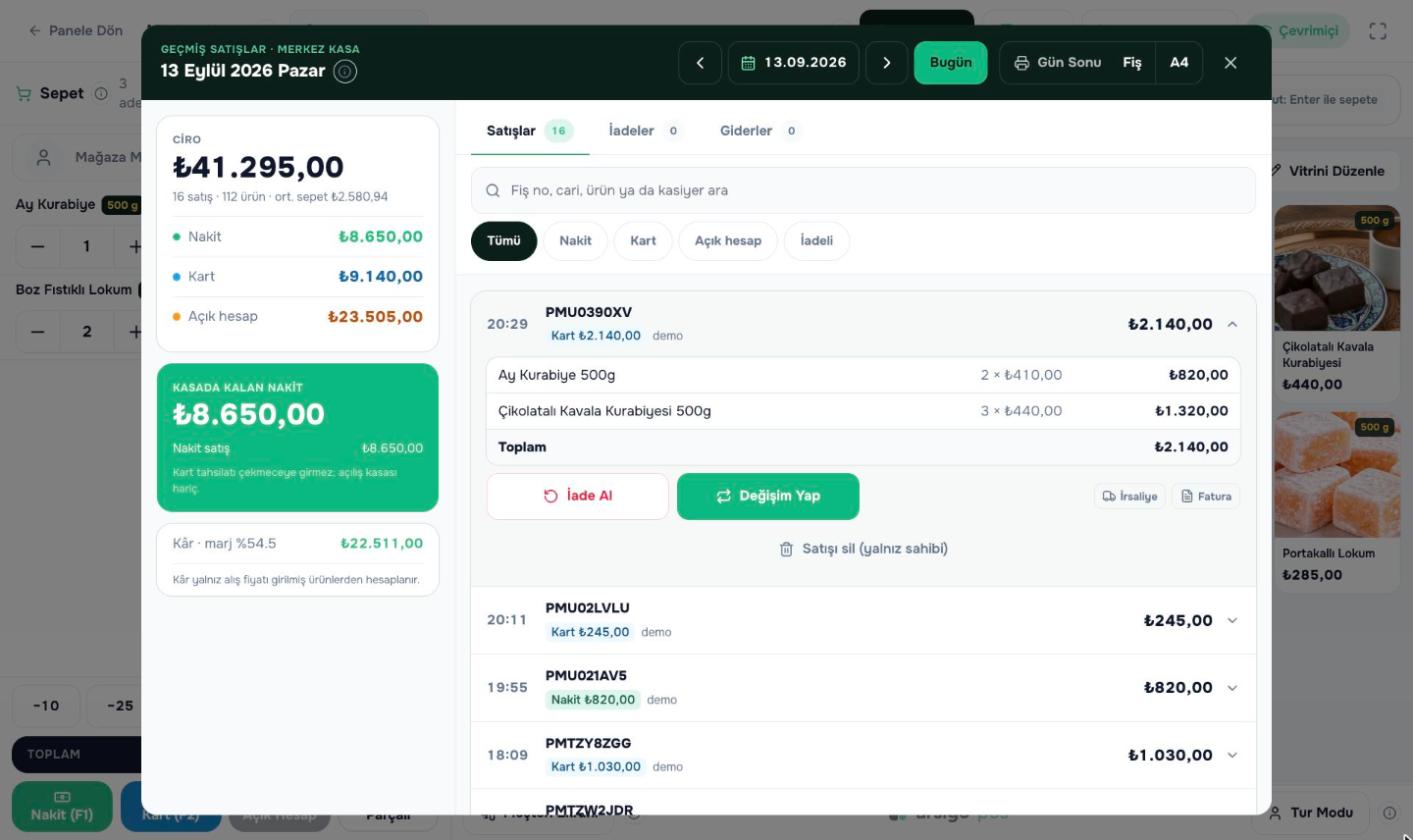Click the Gün Sonu printer button
1413x840 pixels.
pyautogui.click(x=1057, y=63)
